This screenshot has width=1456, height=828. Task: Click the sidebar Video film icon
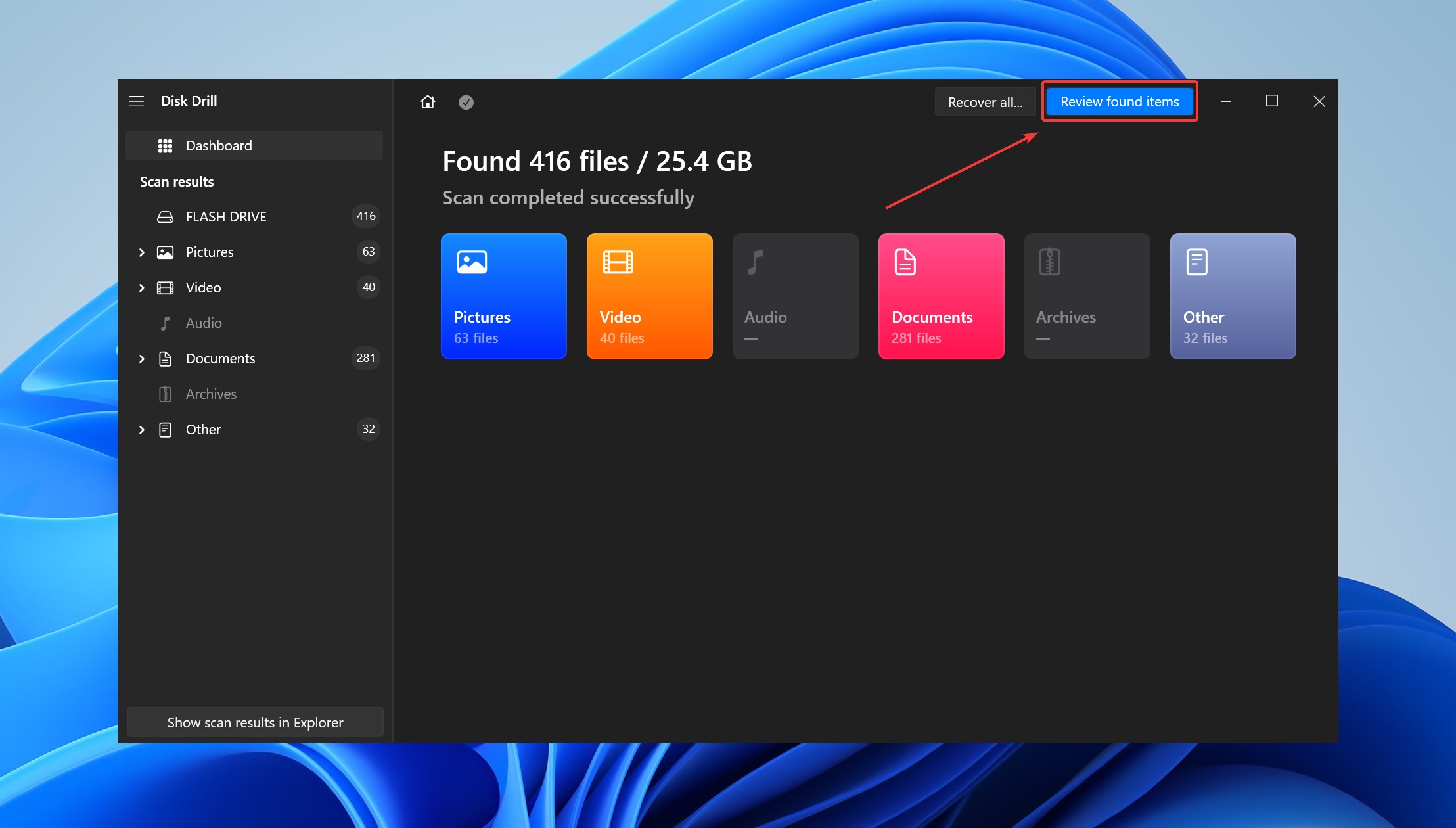click(165, 288)
